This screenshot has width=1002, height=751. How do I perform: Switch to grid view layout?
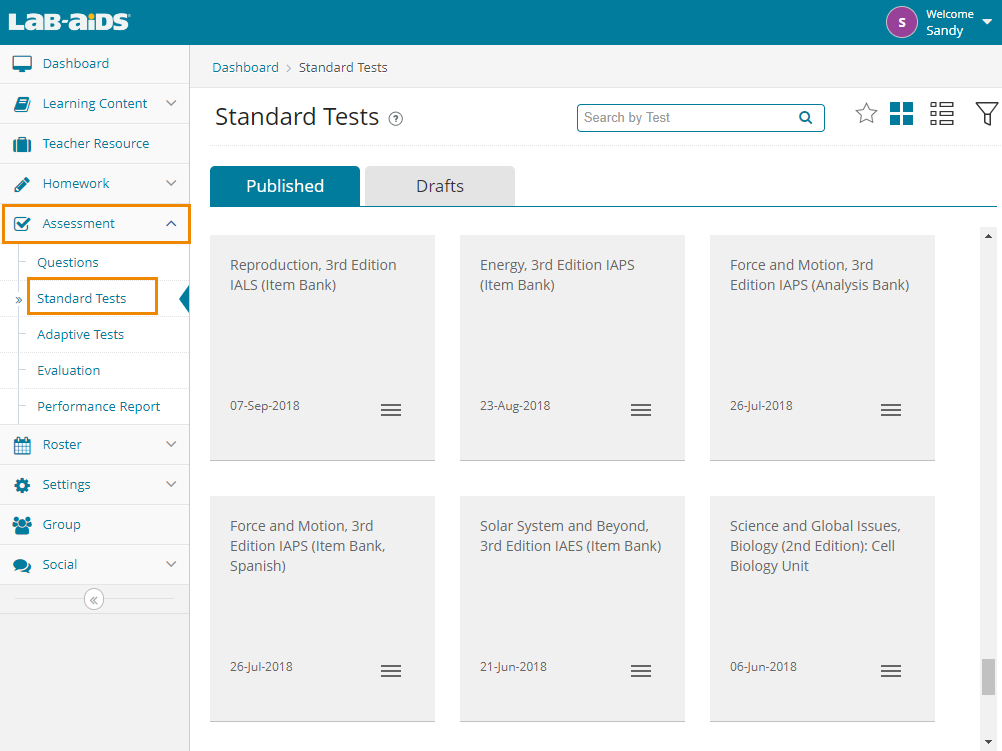pyautogui.click(x=901, y=114)
